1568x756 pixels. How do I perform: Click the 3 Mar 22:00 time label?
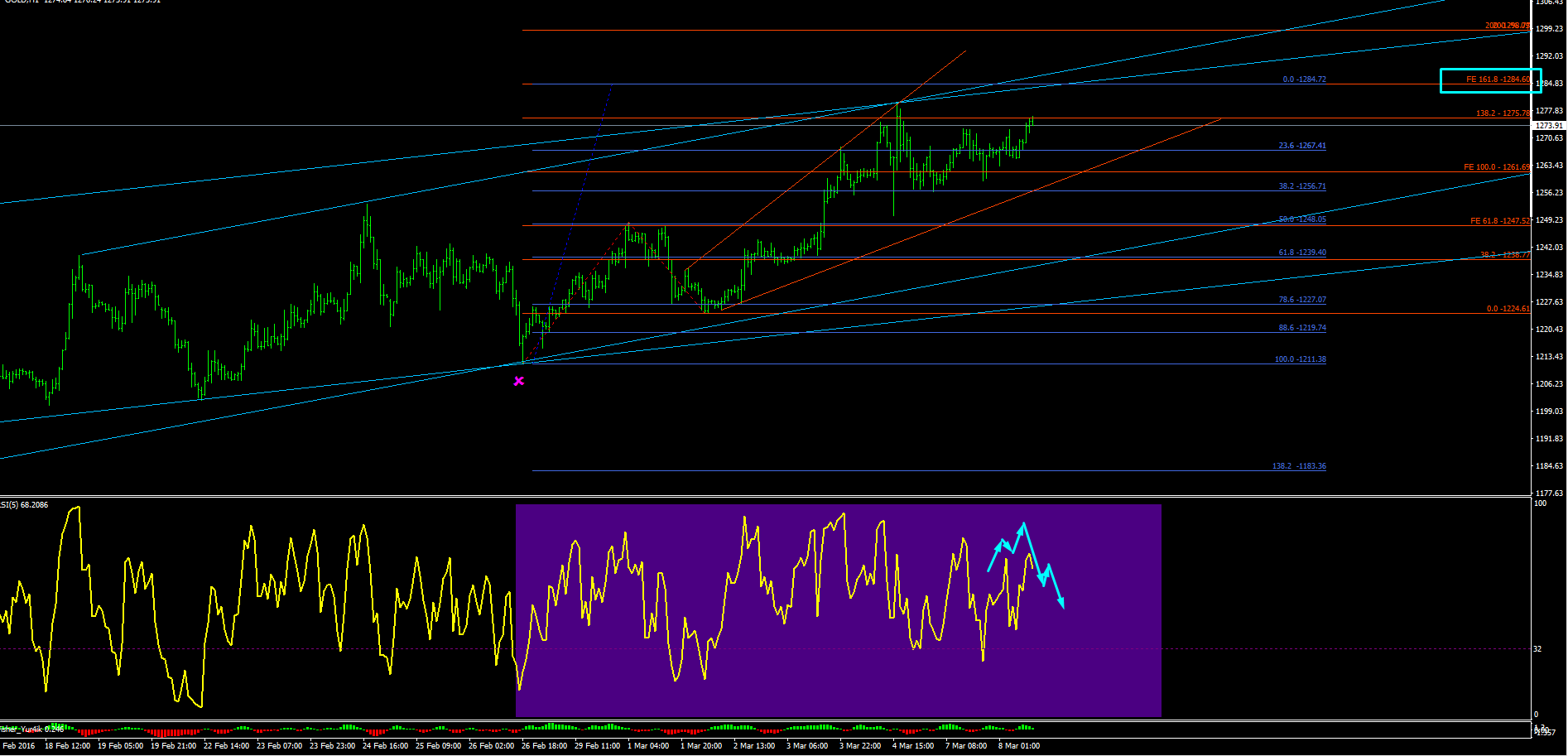pos(860,746)
